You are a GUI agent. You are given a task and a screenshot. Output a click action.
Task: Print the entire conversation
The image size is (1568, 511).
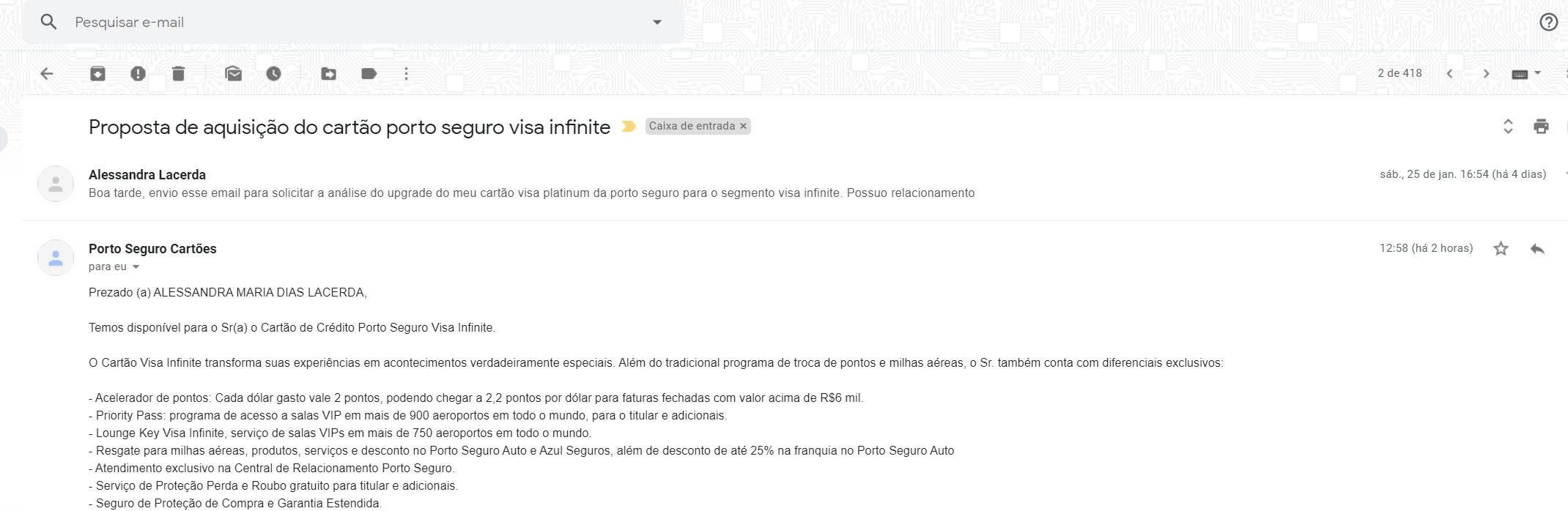coord(1542,127)
